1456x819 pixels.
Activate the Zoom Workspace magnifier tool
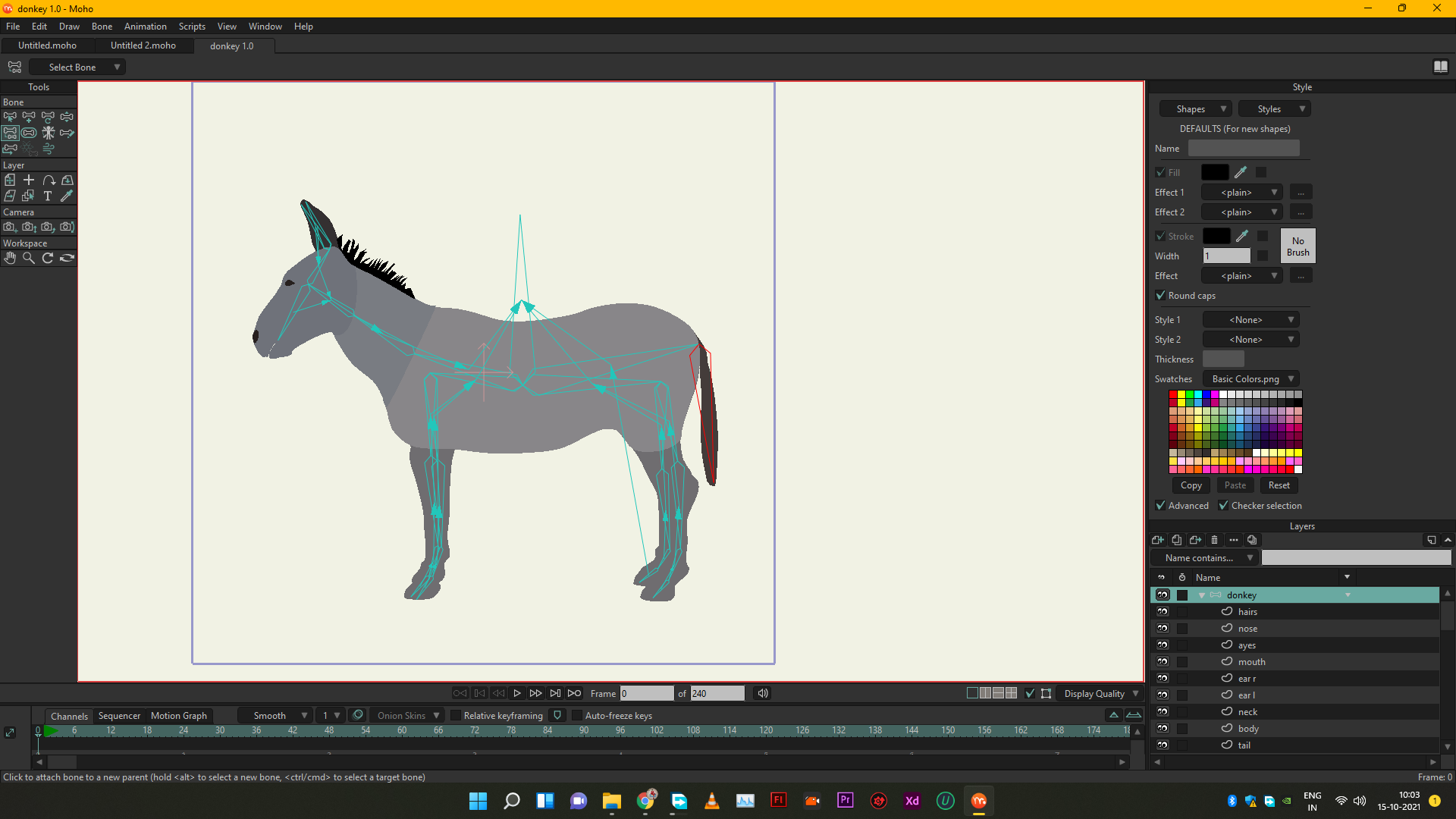tap(29, 258)
